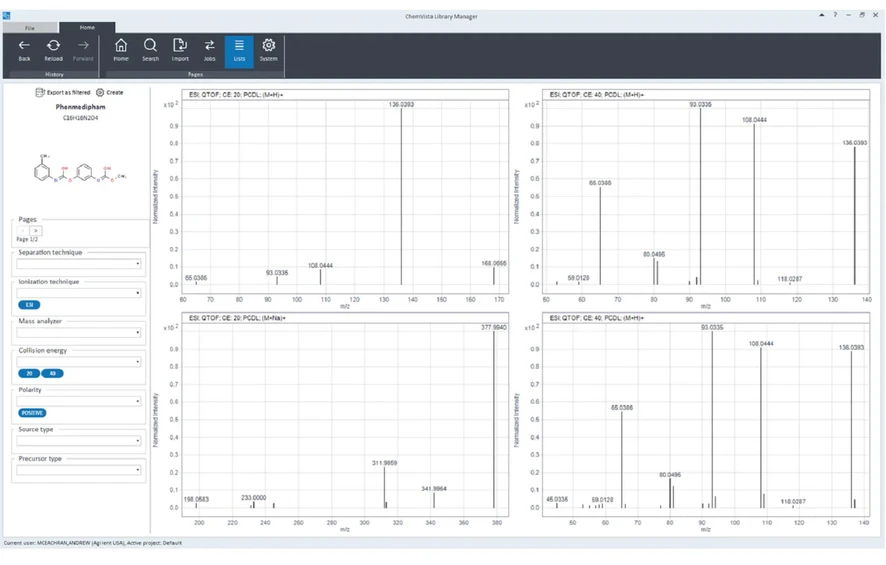This screenshot has height=565, width=886.
Task: Click the Create button
Action: (110, 93)
